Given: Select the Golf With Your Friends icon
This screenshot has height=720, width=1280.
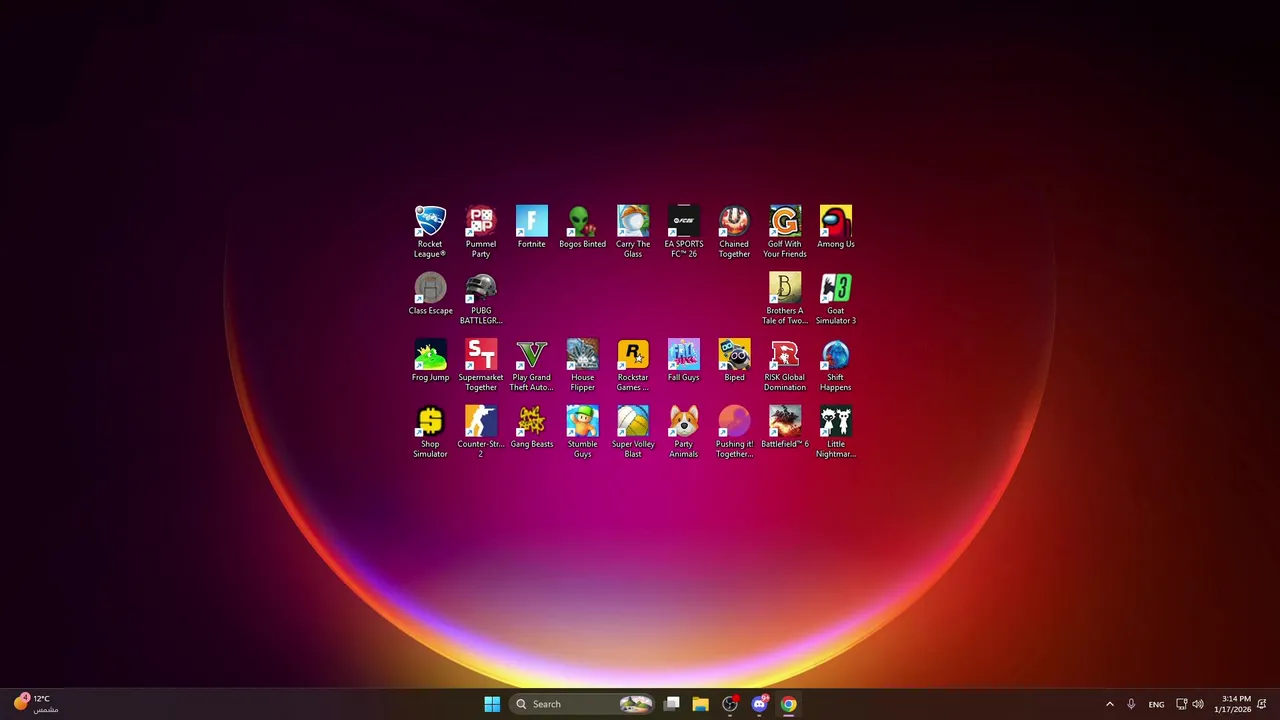Looking at the screenshot, I should click(x=785, y=231).
